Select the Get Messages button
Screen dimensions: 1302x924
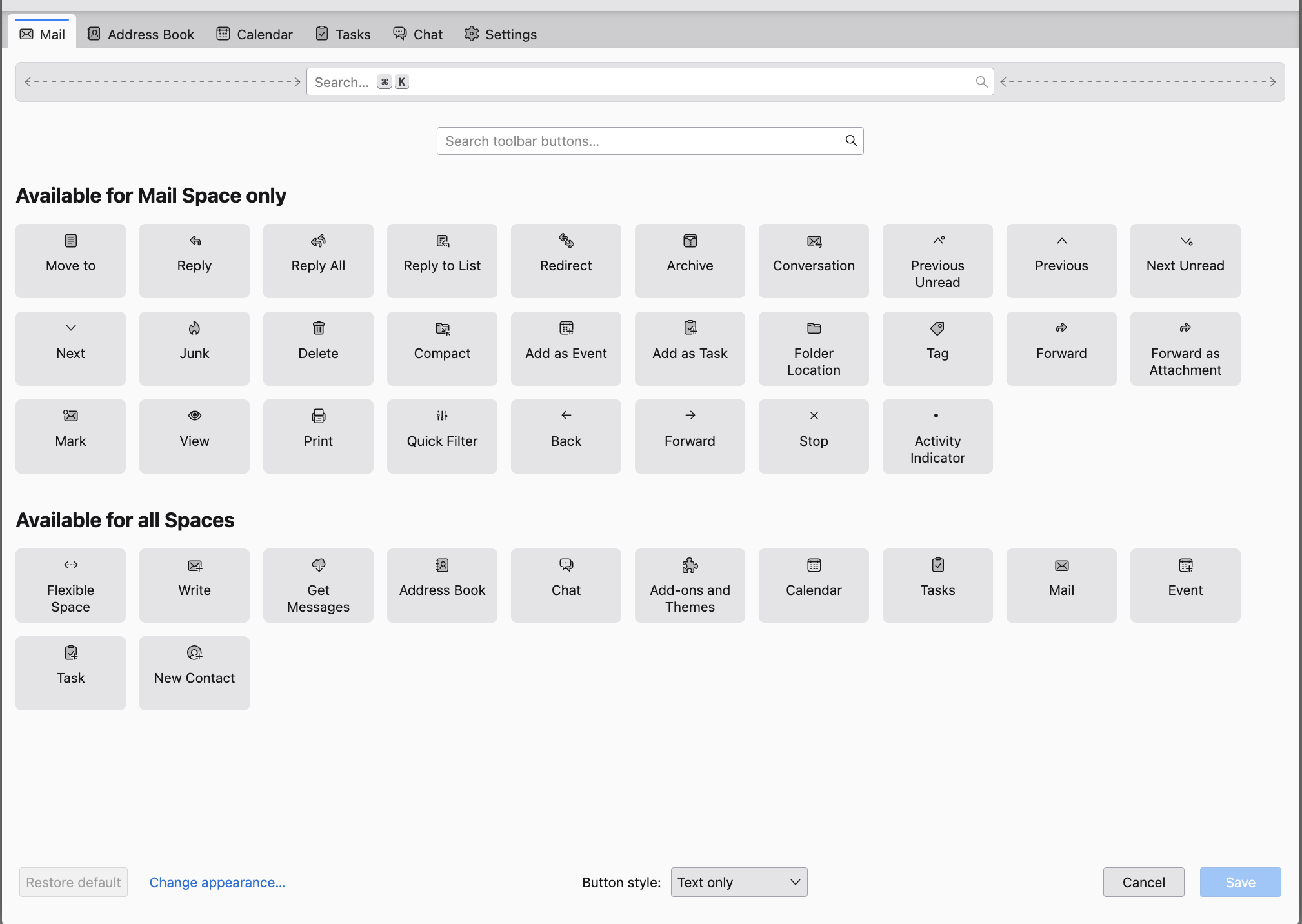318,585
